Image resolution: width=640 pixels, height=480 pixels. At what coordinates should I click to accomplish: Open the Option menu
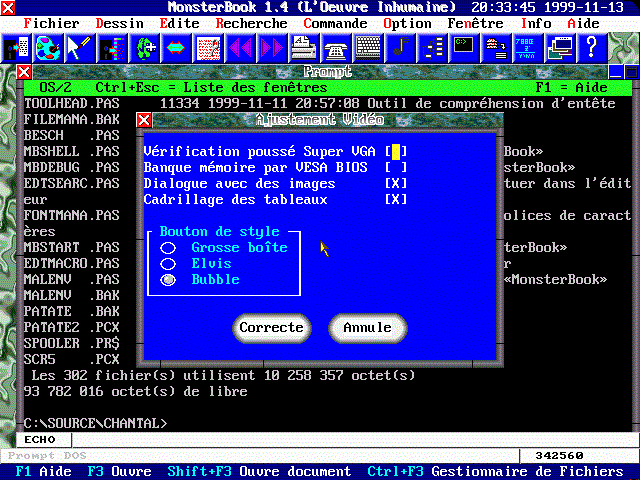pos(407,24)
